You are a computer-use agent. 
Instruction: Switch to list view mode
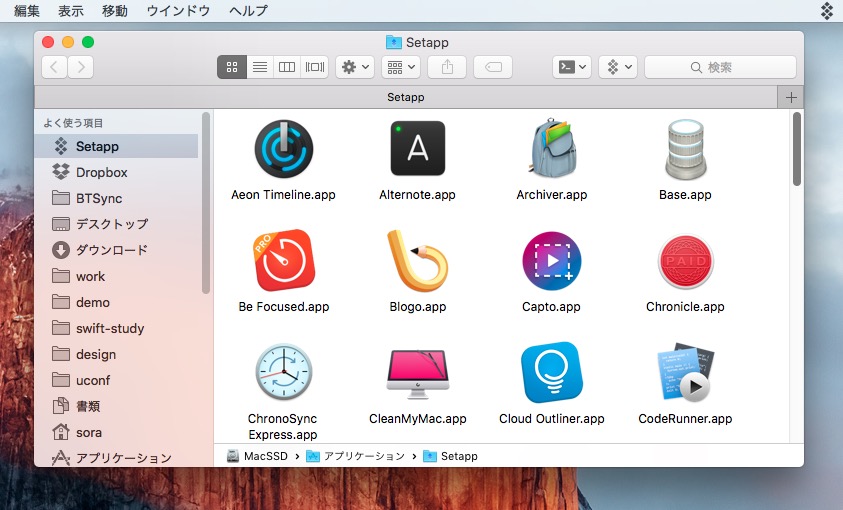point(259,67)
